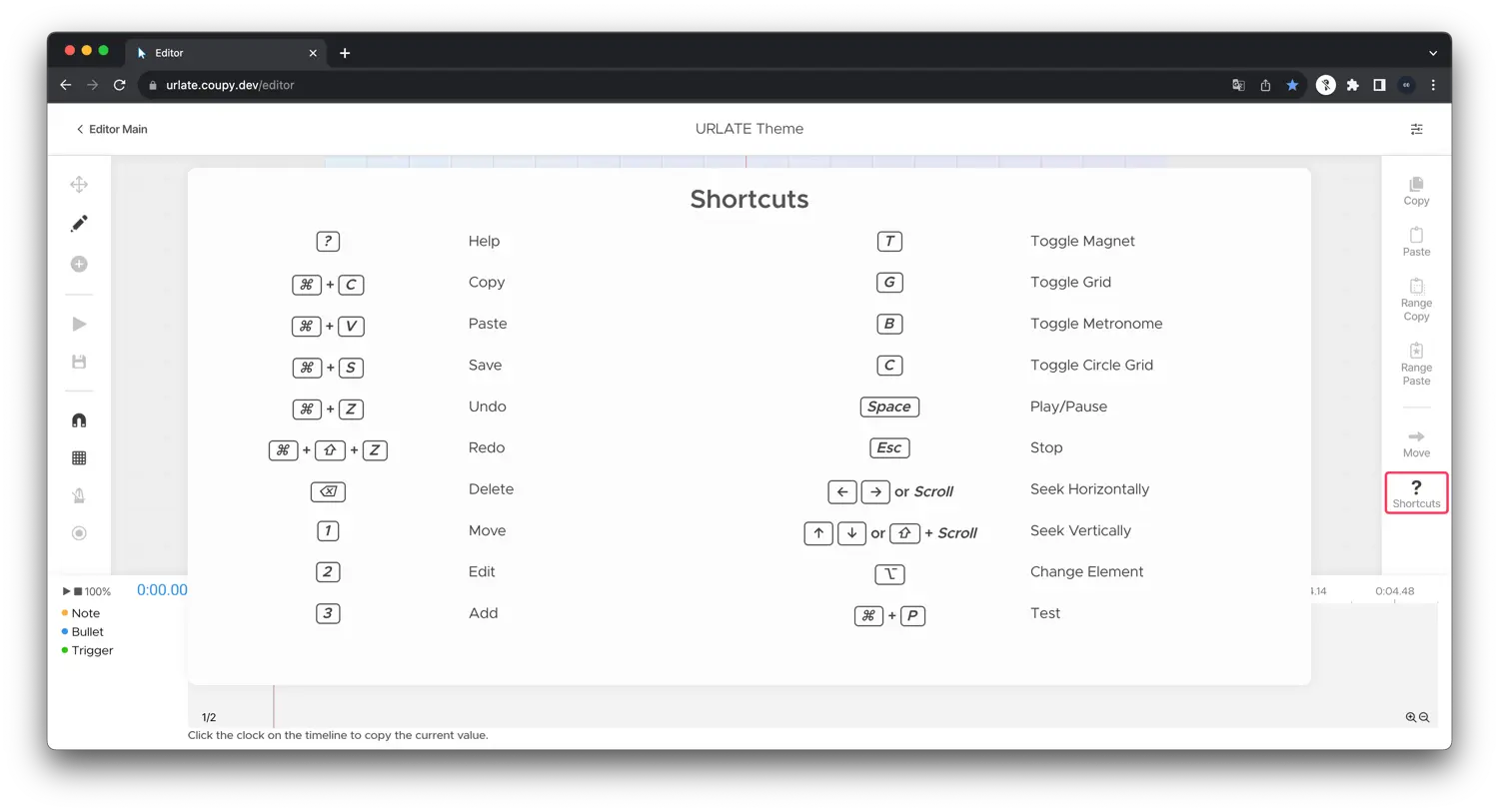This screenshot has width=1499, height=812.
Task: Click the plus Add tool
Action: pos(79,264)
